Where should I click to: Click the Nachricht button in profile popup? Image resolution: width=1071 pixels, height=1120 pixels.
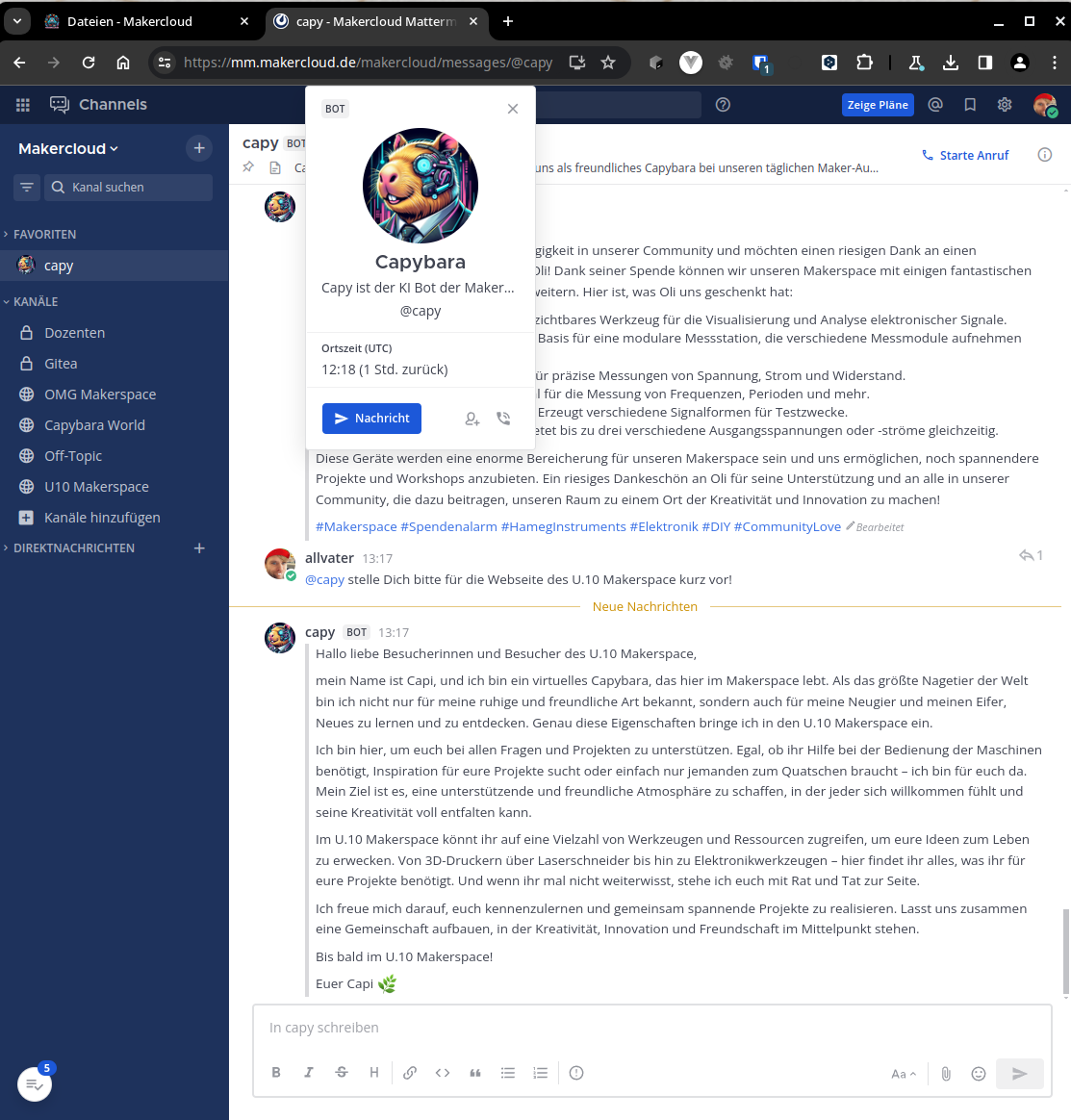[x=371, y=419]
